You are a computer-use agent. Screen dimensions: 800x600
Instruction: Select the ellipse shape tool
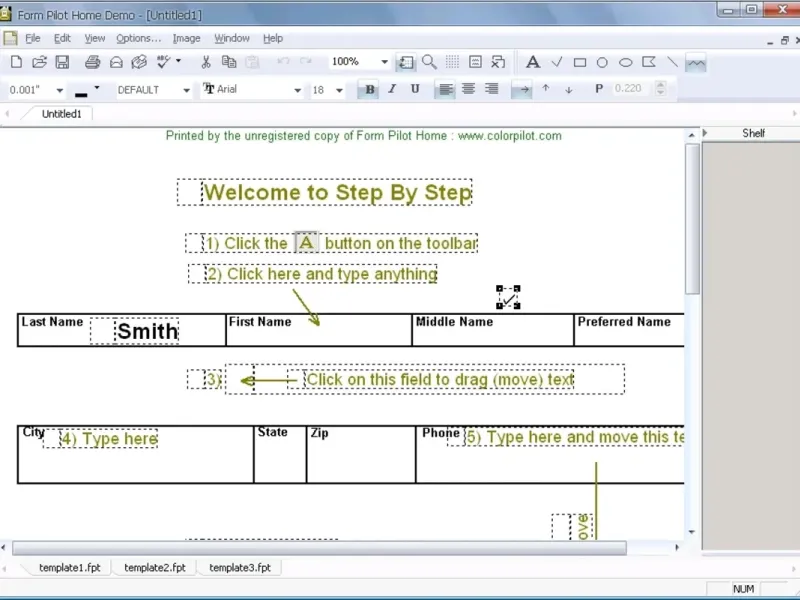[626, 63]
